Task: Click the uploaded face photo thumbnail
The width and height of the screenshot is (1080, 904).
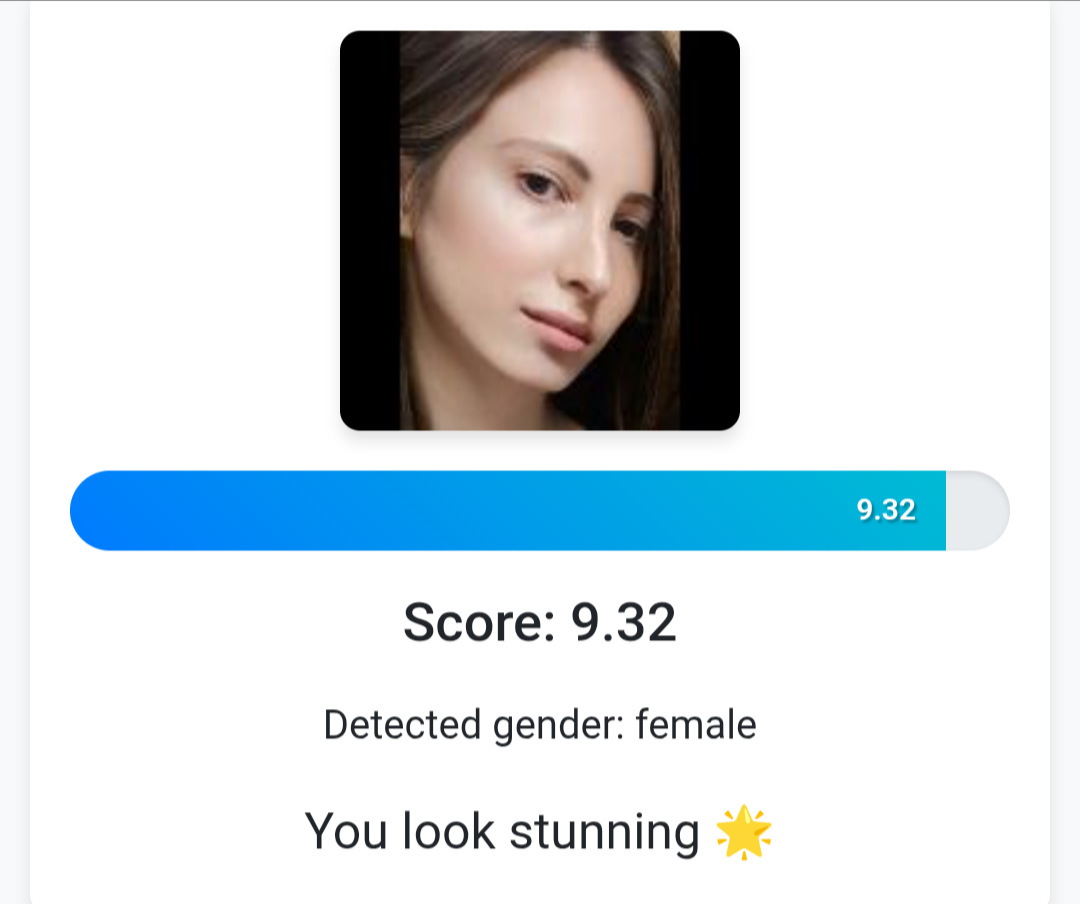Action: 540,231
